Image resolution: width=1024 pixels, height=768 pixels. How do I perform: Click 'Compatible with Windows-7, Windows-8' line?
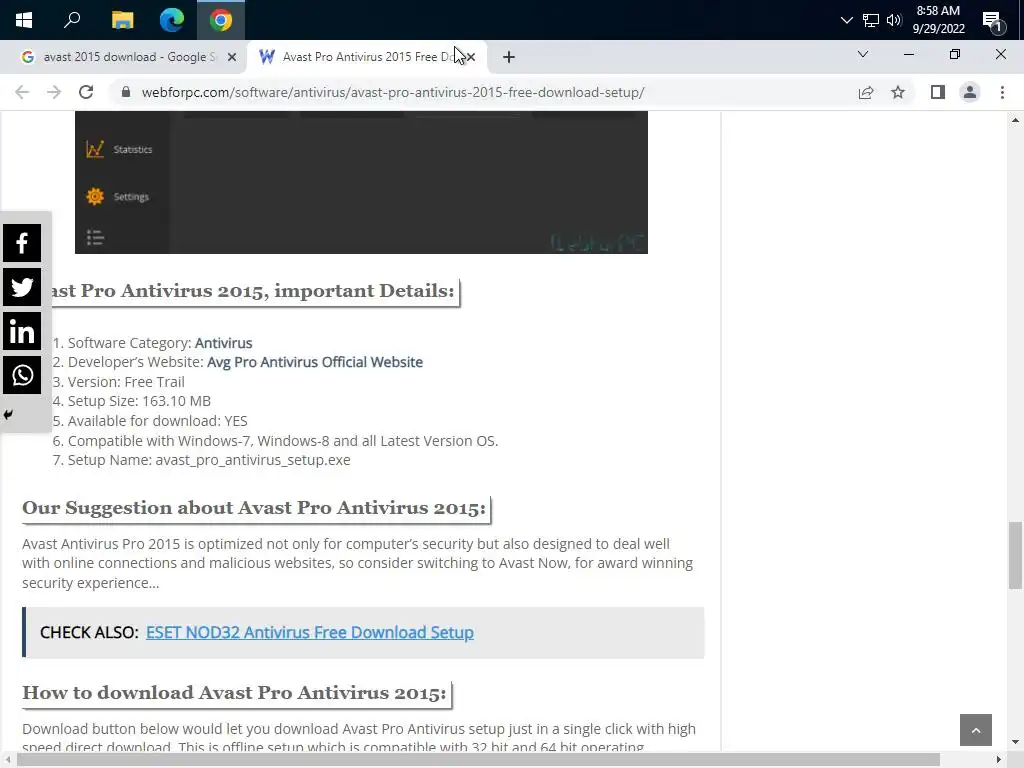(283, 441)
